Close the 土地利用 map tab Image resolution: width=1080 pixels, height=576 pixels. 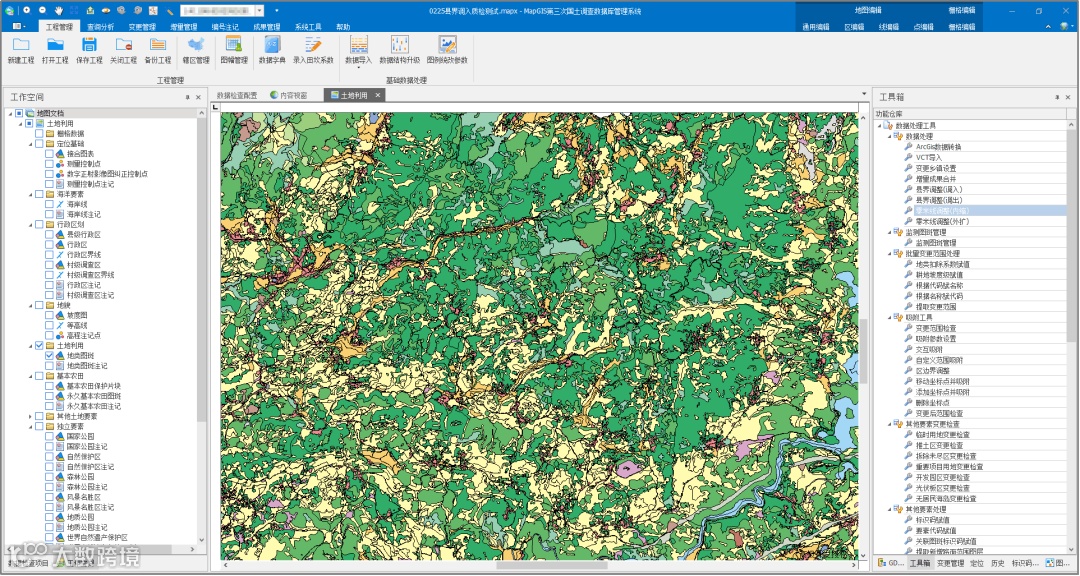[x=377, y=96]
